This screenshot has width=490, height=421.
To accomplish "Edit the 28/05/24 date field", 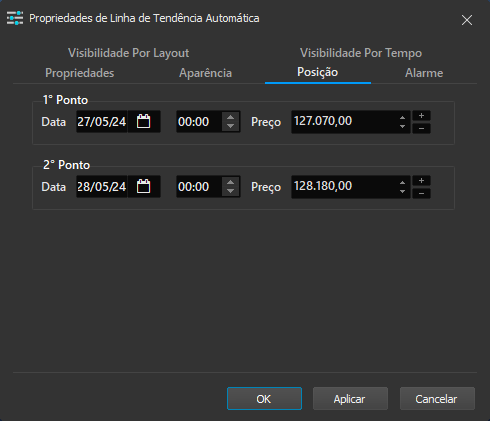I will point(102,186).
